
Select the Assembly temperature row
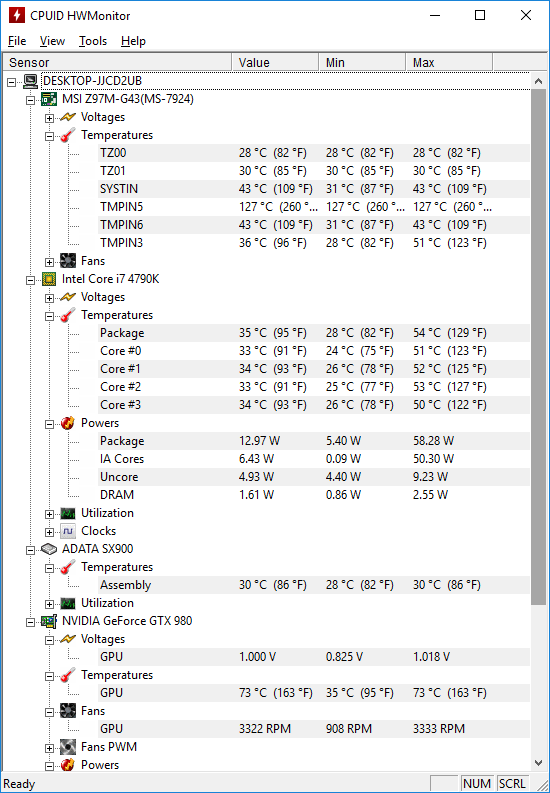(x=313, y=585)
